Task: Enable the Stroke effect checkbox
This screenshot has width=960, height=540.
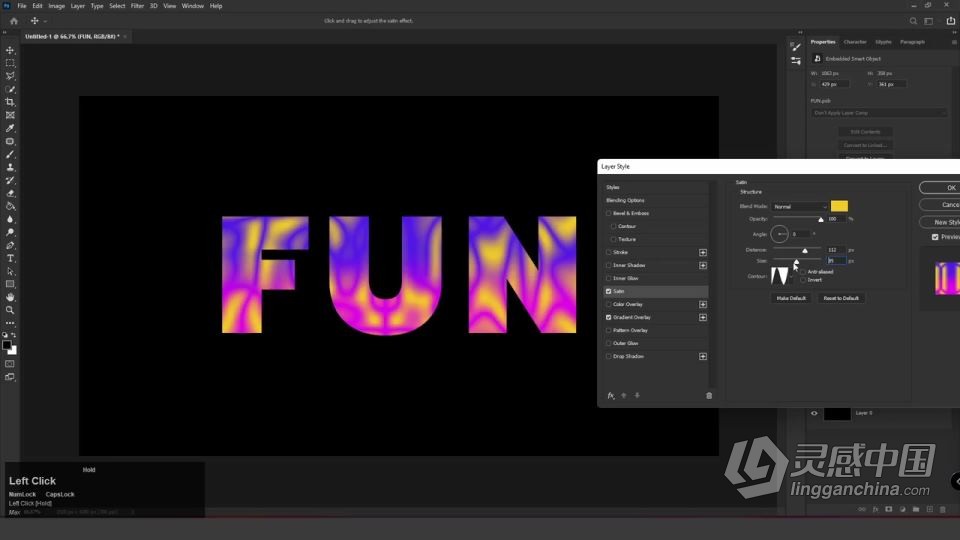Action: click(609, 252)
